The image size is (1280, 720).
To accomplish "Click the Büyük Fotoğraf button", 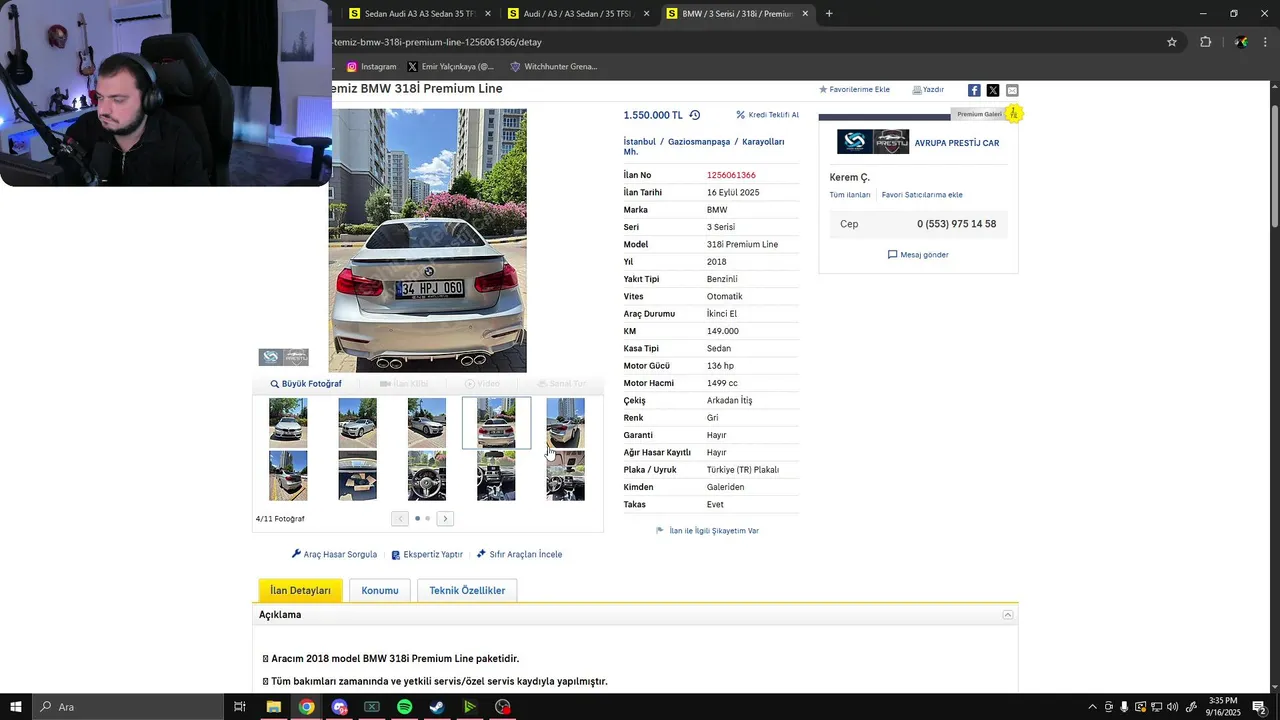I will [306, 384].
